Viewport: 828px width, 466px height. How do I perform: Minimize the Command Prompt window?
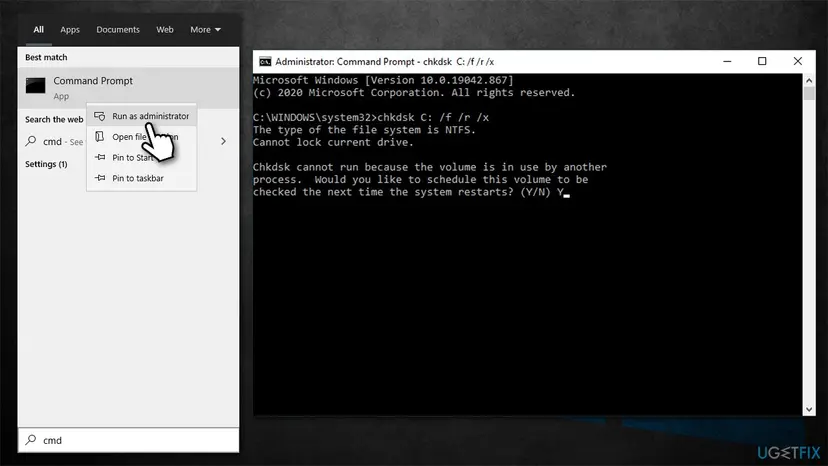point(727,61)
